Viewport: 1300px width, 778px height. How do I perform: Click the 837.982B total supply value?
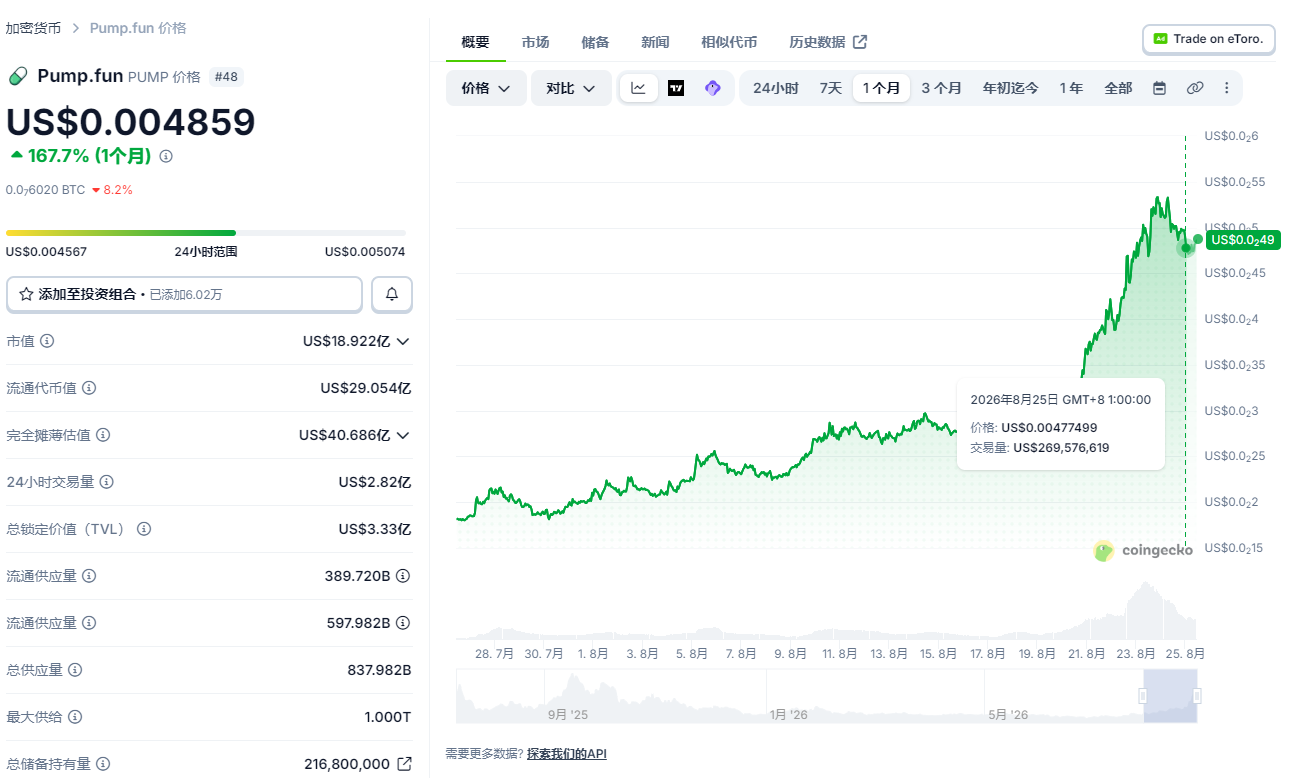379,670
